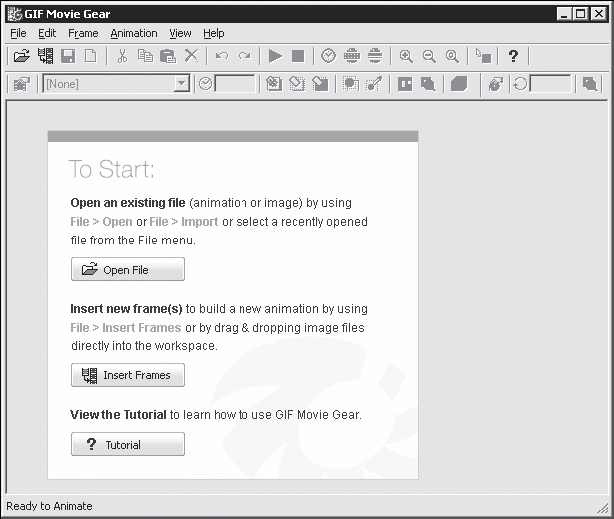This screenshot has width=614, height=519.
Task: Zoom out with the minus magnifier icon
Action: pos(429,57)
